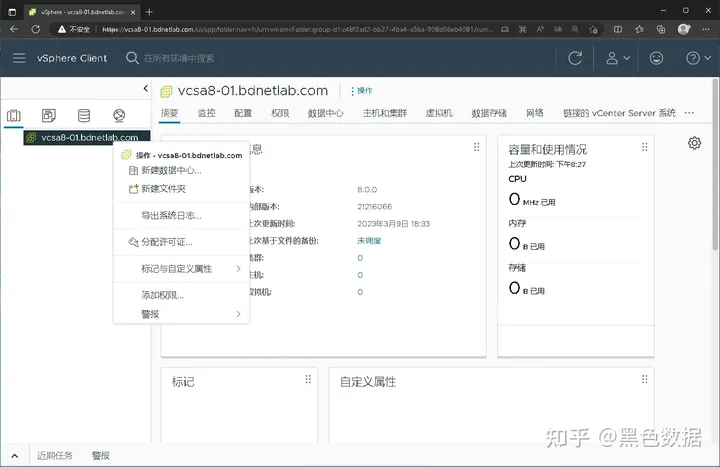Click the 不安全 site security warning

73,29
